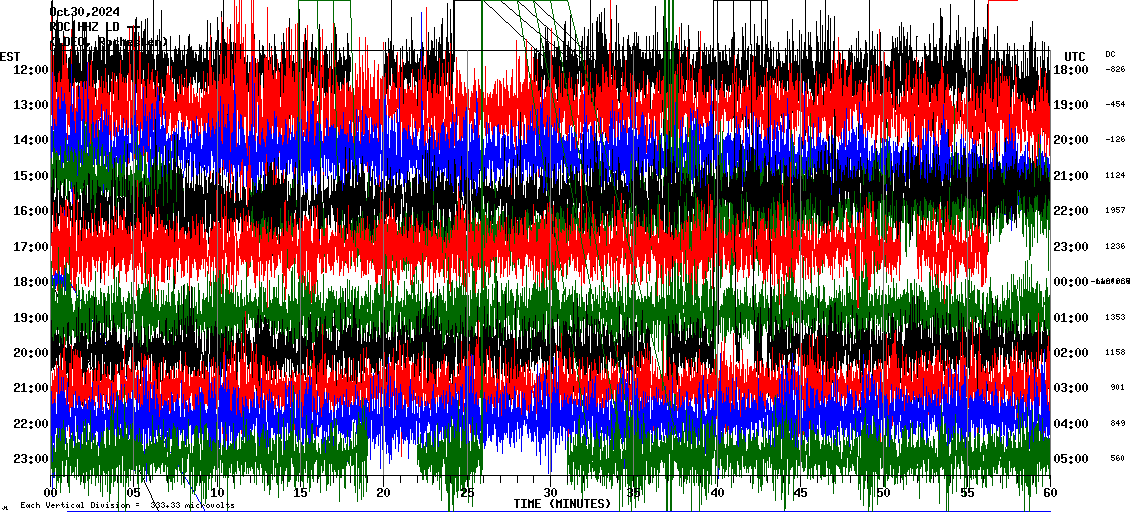
Task: Click the 00 minute tick label
Action: (x=51, y=493)
